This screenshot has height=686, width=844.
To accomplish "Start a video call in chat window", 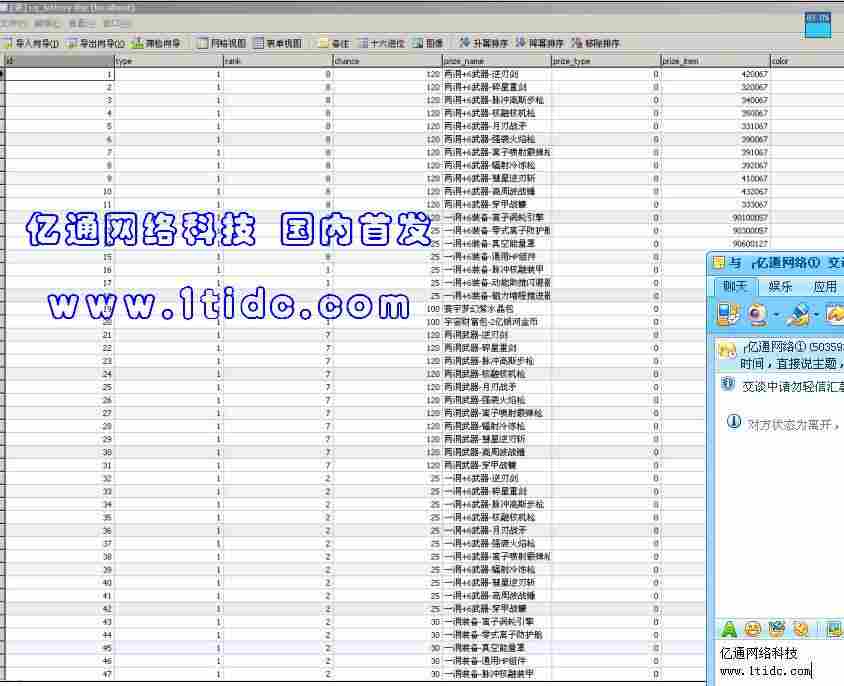I will pyautogui.click(x=727, y=315).
